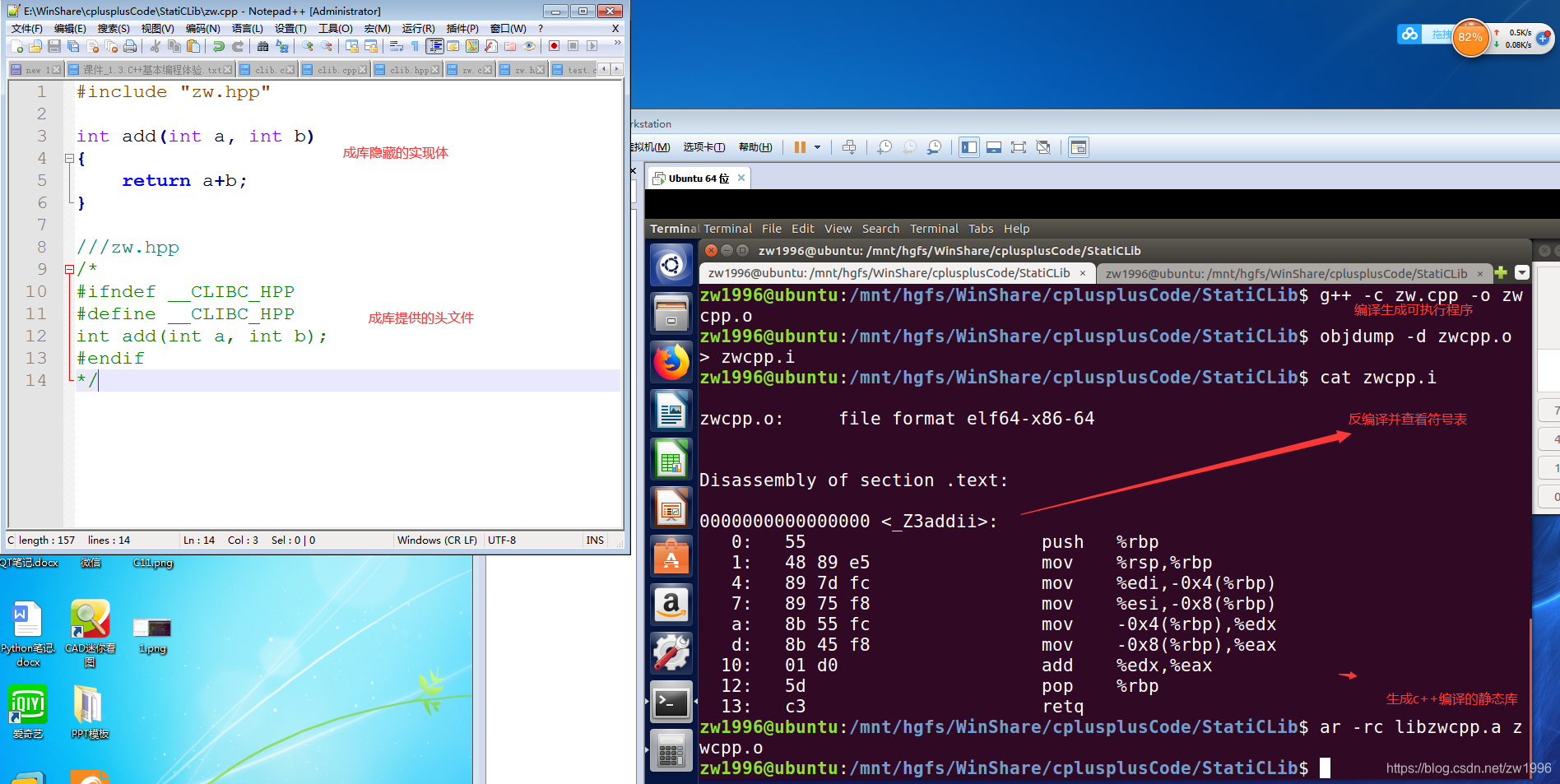Open LibreOffice Calc in Ubuntu launcher
The image size is (1560, 784).
pyautogui.click(x=671, y=458)
